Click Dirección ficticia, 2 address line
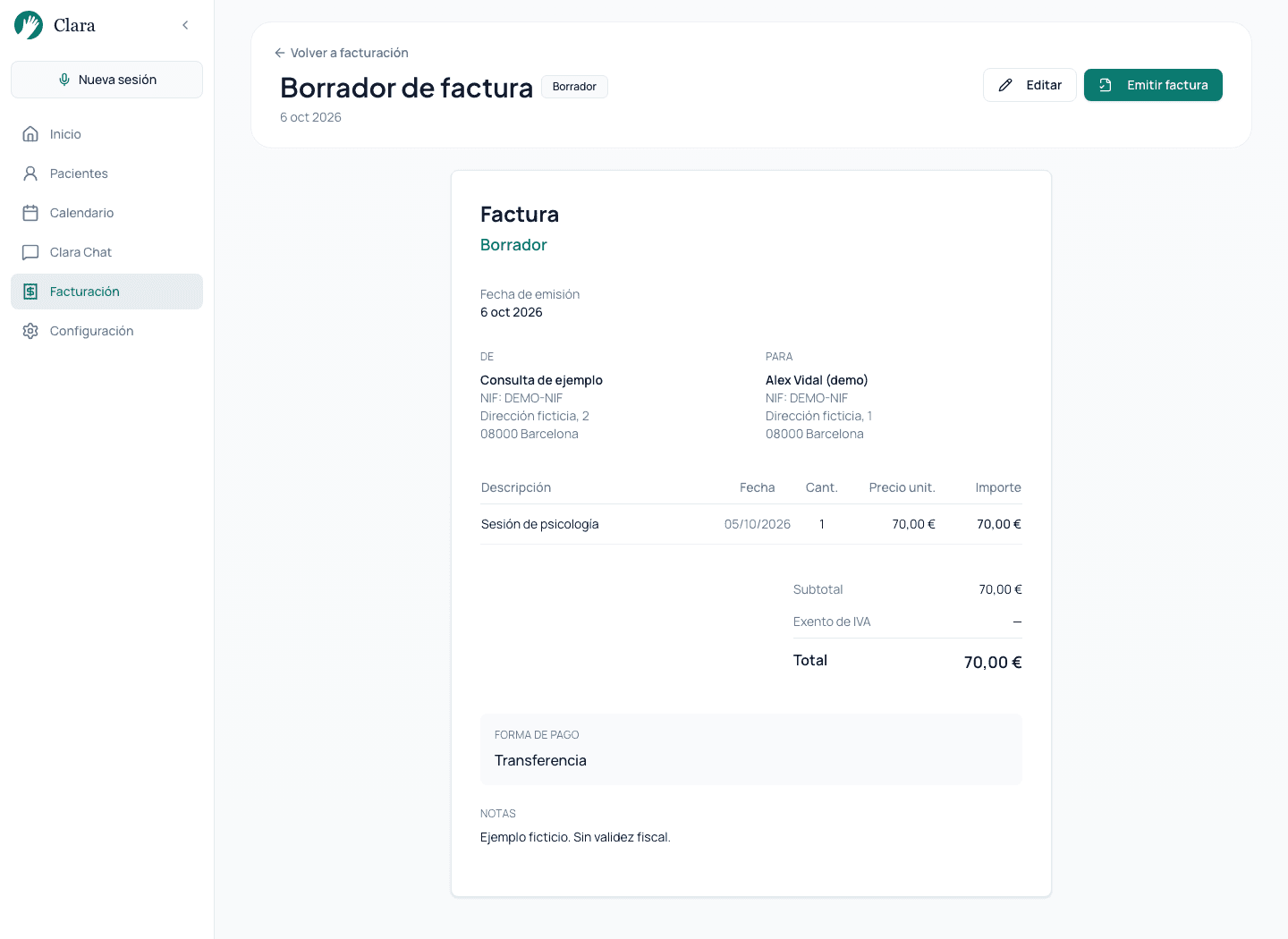 pos(535,416)
